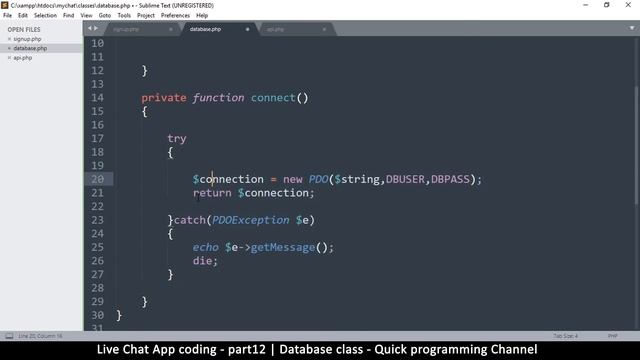Close database.php in the Open Files sidebar

[x=9, y=48]
